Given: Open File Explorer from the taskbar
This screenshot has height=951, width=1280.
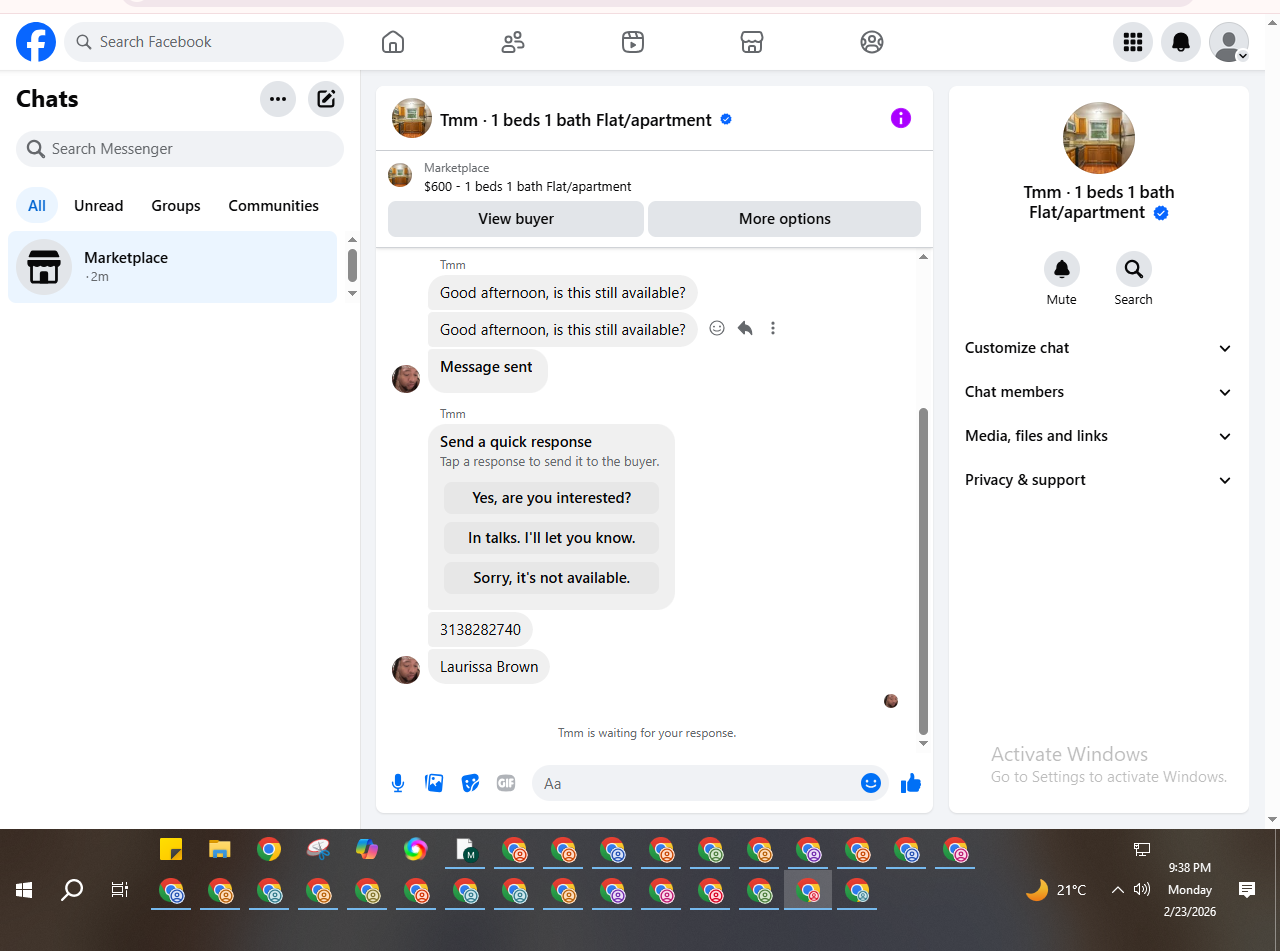Looking at the screenshot, I should click(x=220, y=850).
